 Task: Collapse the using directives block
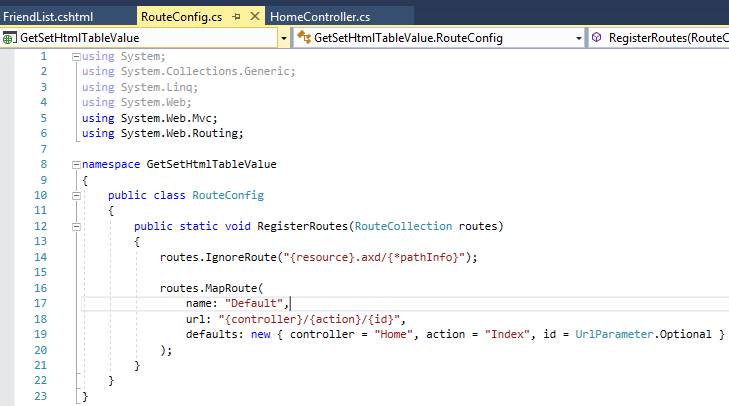(x=76, y=57)
